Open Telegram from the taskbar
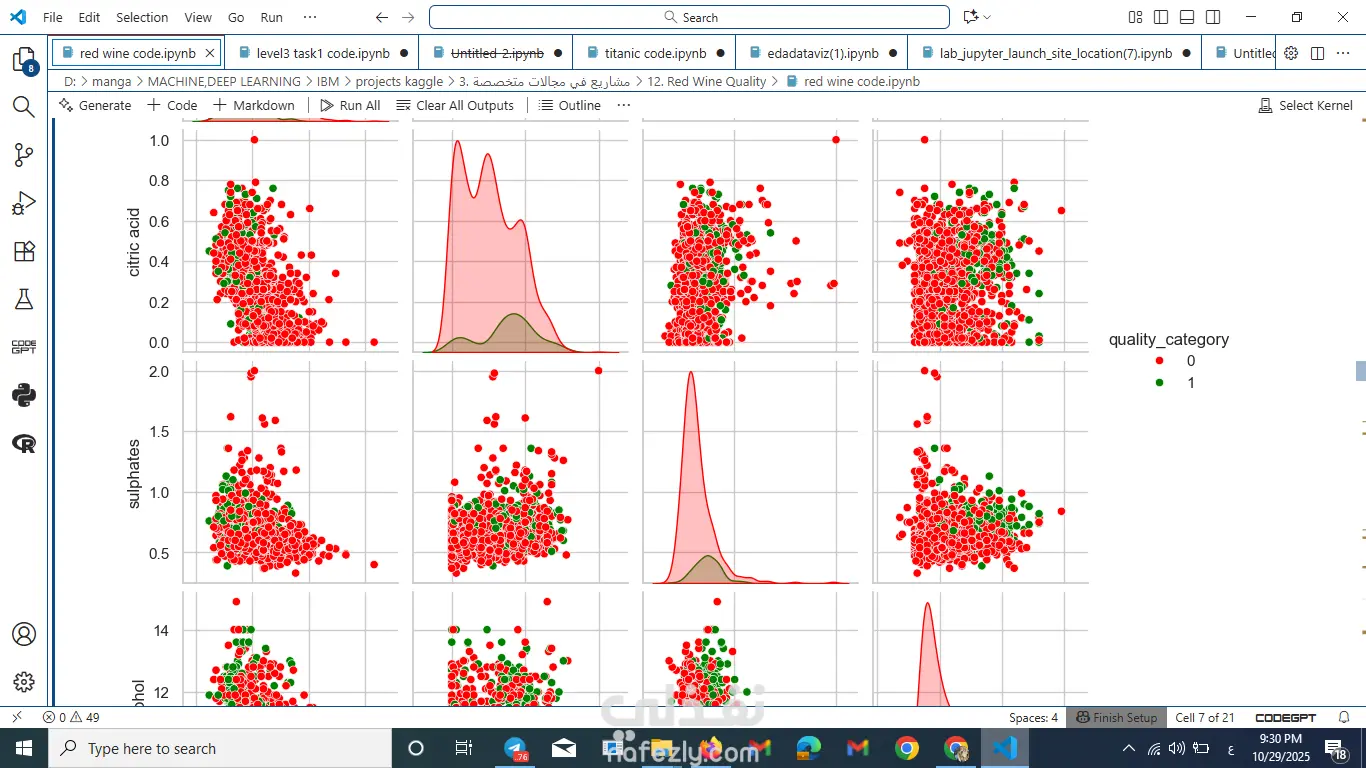The image size is (1366, 768). tap(514, 748)
